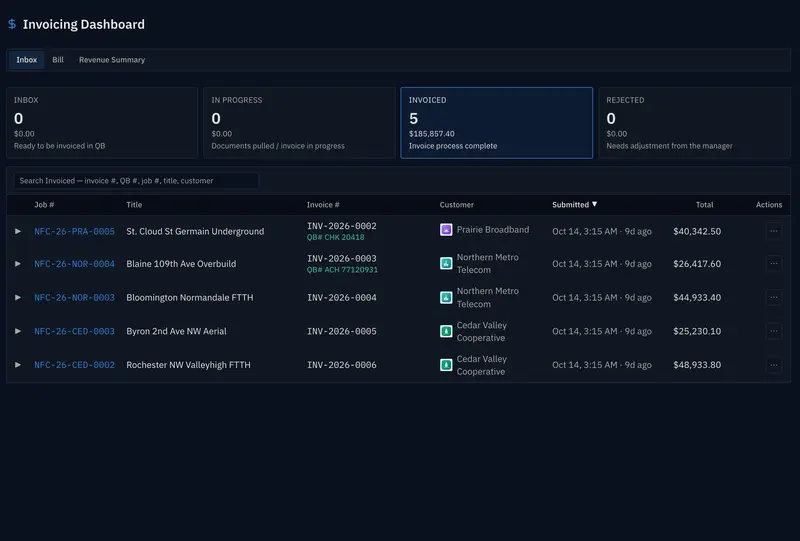This screenshot has width=800, height=541.
Task: Click QB# CHK 20418 reference
Action: coord(336,237)
